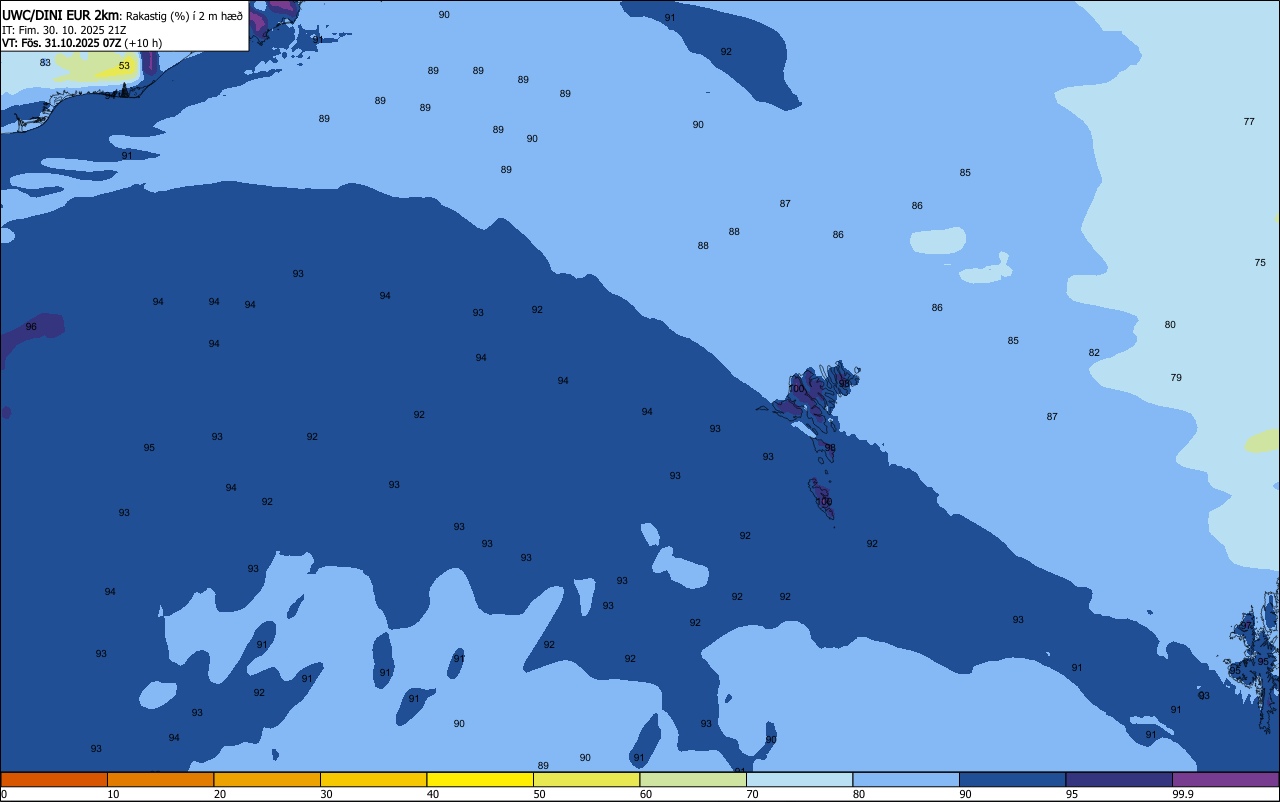Viewport: 1280px width, 802px height.
Task: Click the pale yellow-green 50–60 legend swatch
Action: point(586,779)
